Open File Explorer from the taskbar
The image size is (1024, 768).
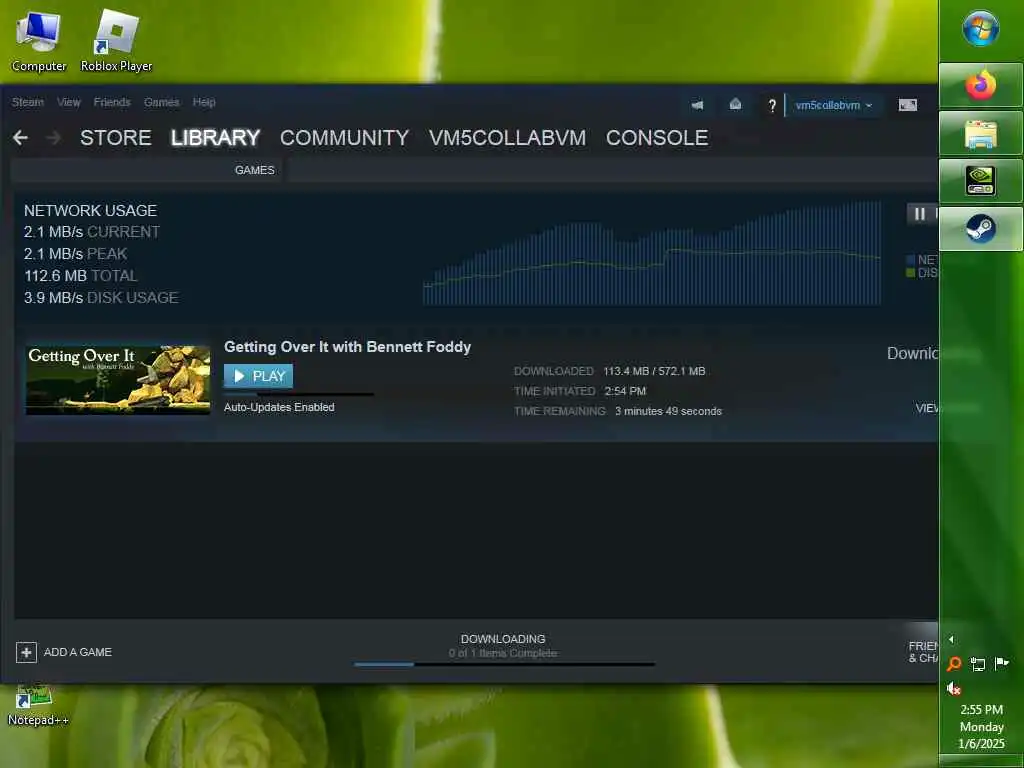[980, 133]
